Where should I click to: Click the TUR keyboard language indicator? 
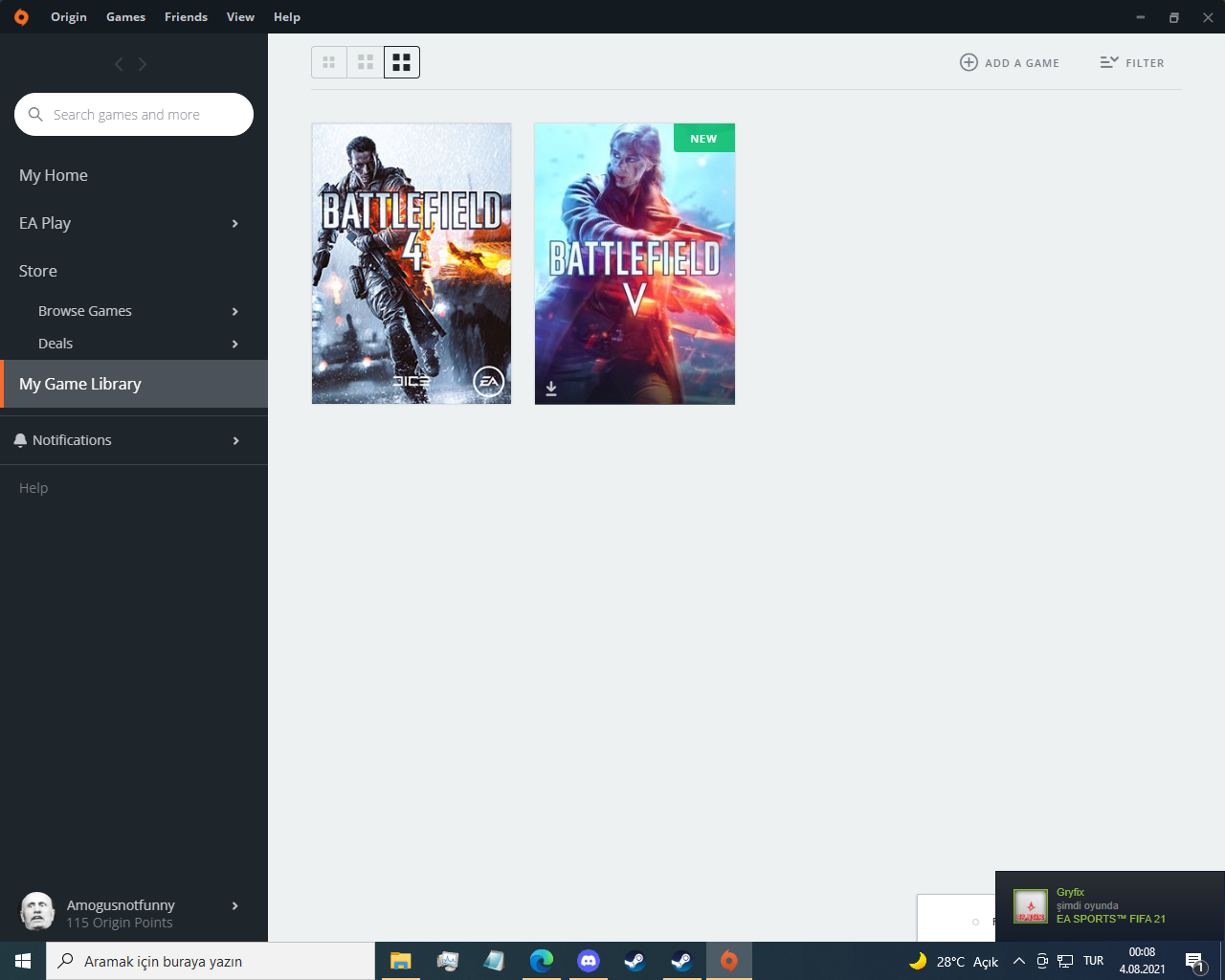click(x=1094, y=961)
